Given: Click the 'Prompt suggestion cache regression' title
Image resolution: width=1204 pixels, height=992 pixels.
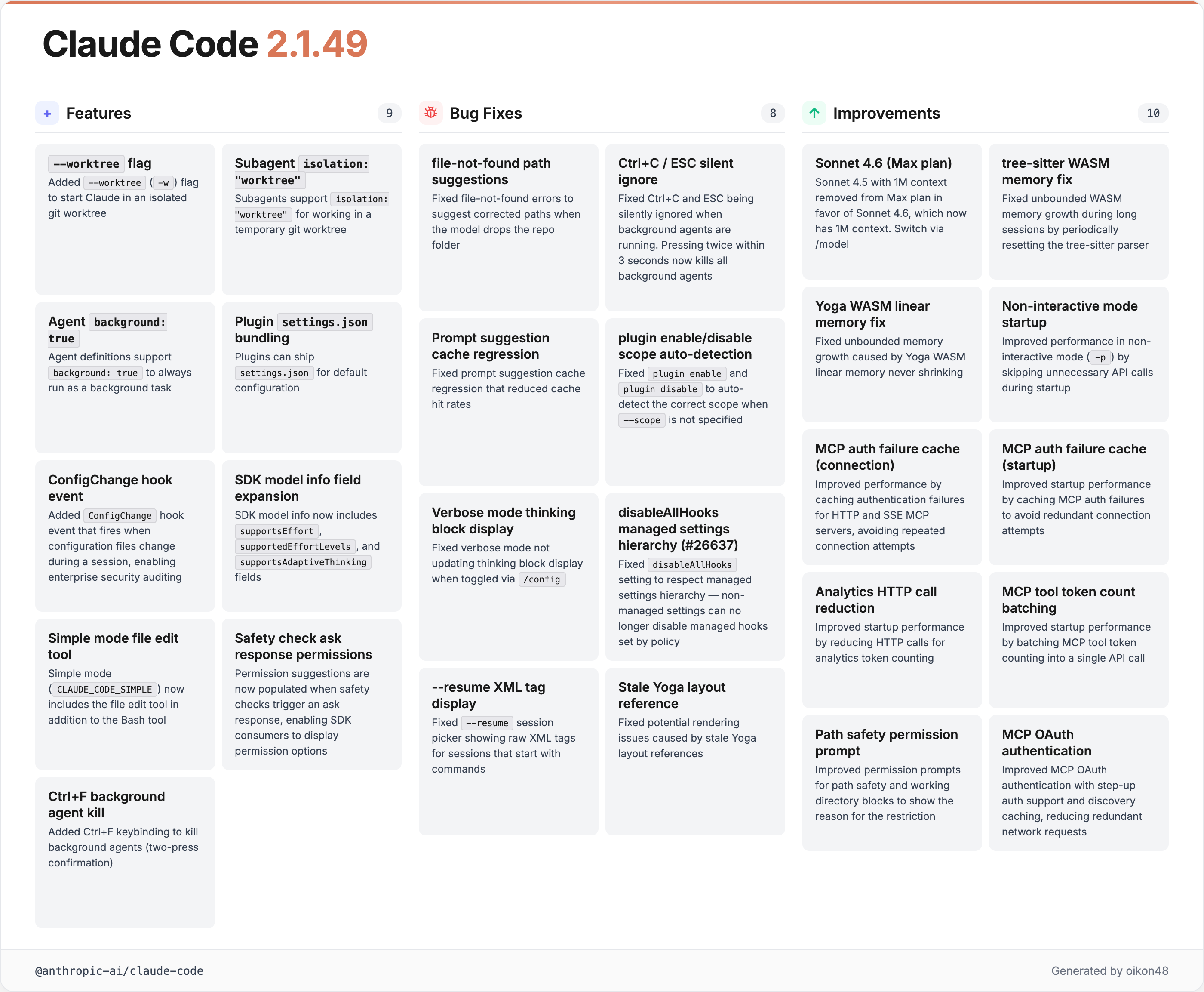Looking at the screenshot, I should point(491,346).
